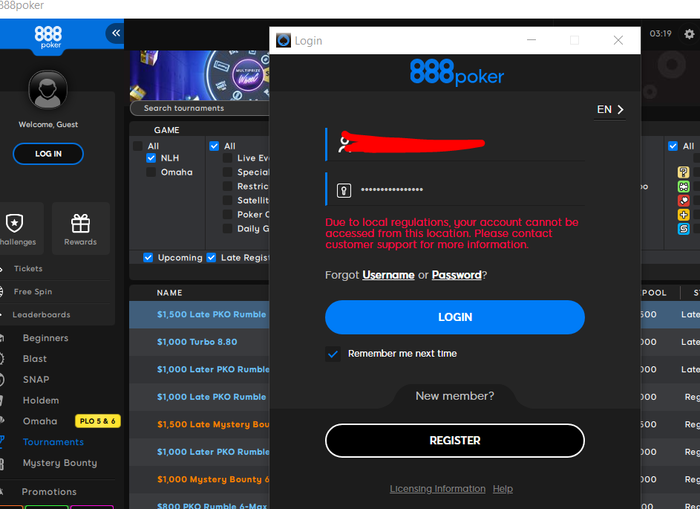Viewport: 700px width, 509px height.
Task: Open the EN language selector
Action: [610, 110]
